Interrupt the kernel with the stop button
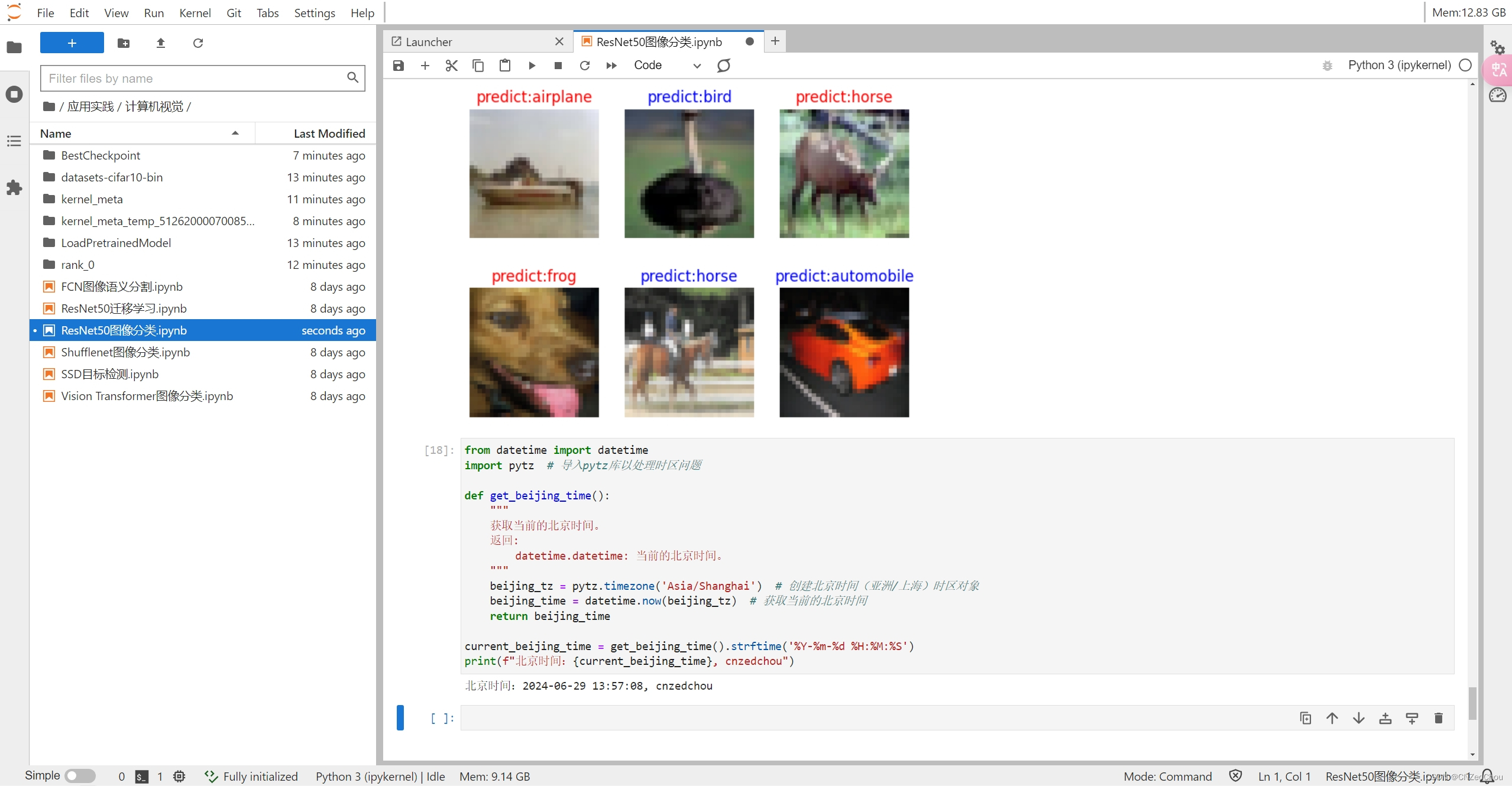This screenshot has width=1512, height=786. [558, 66]
